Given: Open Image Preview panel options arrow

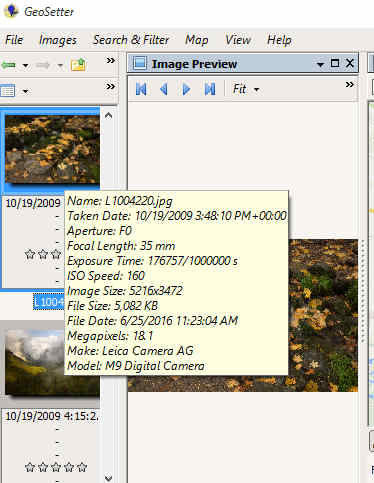Looking at the screenshot, I should pyautogui.click(x=320, y=64).
